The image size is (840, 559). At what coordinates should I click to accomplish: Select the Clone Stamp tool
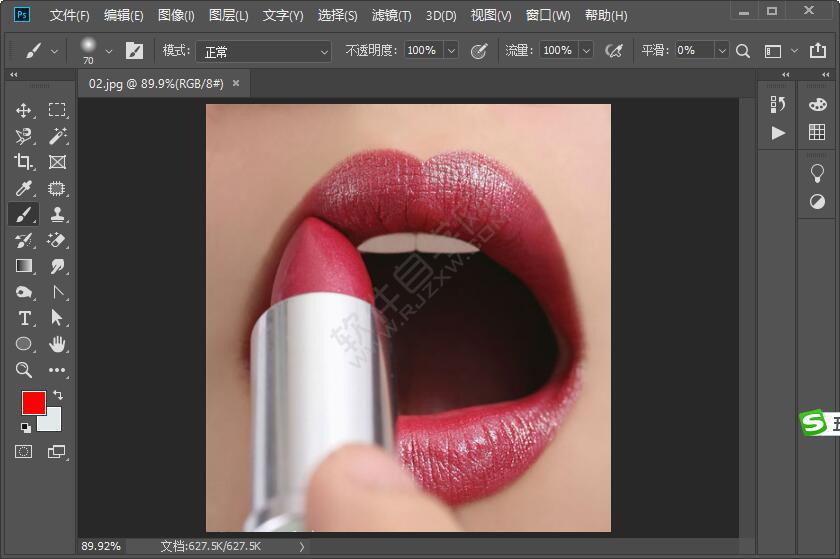(57, 214)
